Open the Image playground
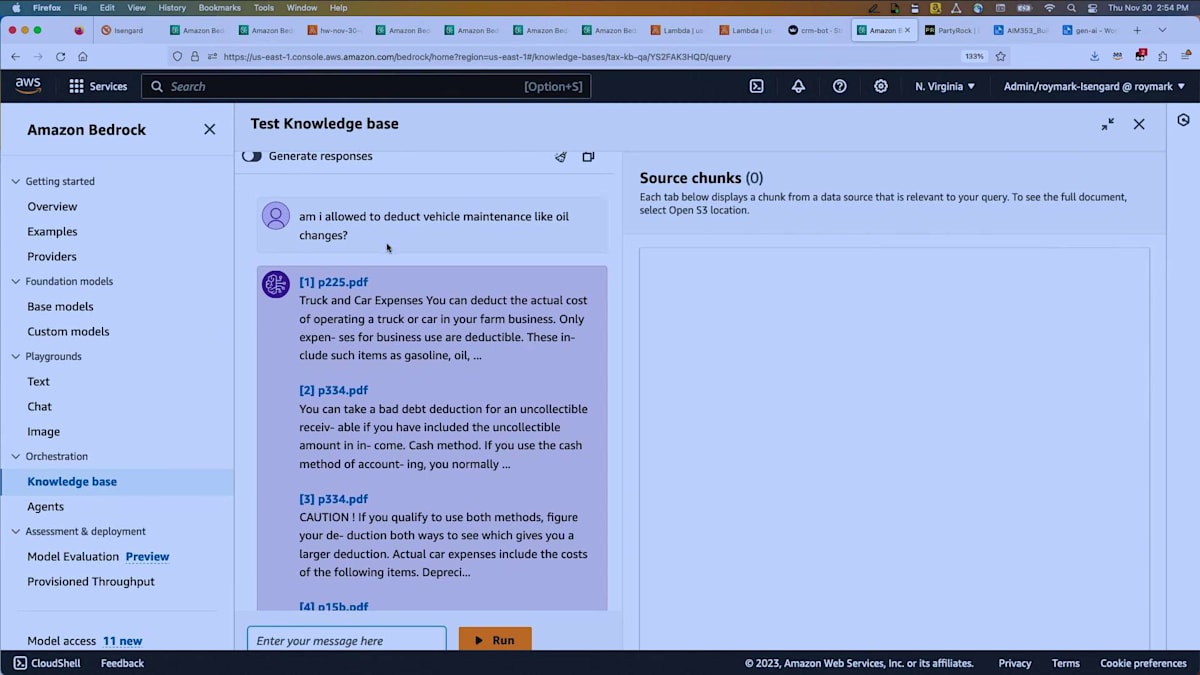This screenshot has width=1200, height=675. coord(44,432)
